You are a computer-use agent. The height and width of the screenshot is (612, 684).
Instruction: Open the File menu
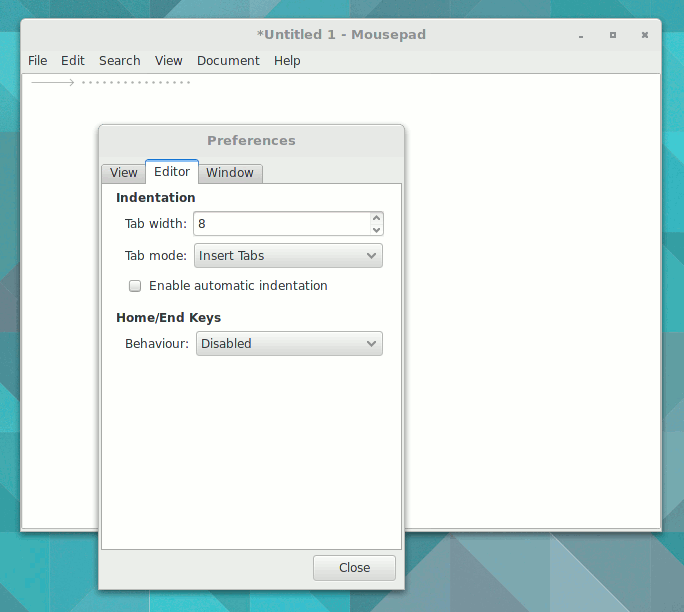point(37,61)
